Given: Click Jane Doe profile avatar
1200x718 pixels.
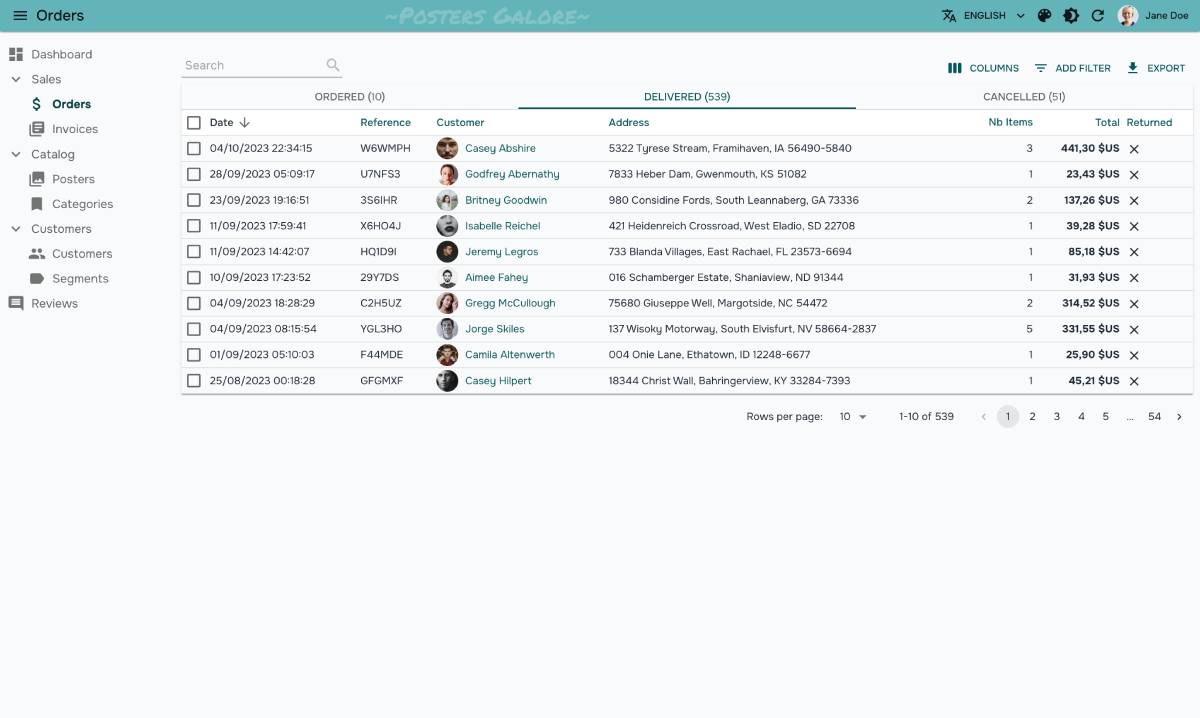Looking at the screenshot, I should click(x=1128, y=16).
